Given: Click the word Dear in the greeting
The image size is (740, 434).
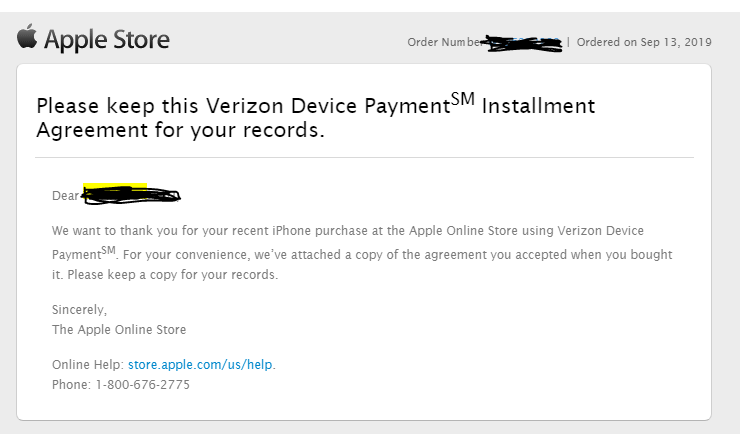Looking at the screenshot, I should (x=66, y=196).
